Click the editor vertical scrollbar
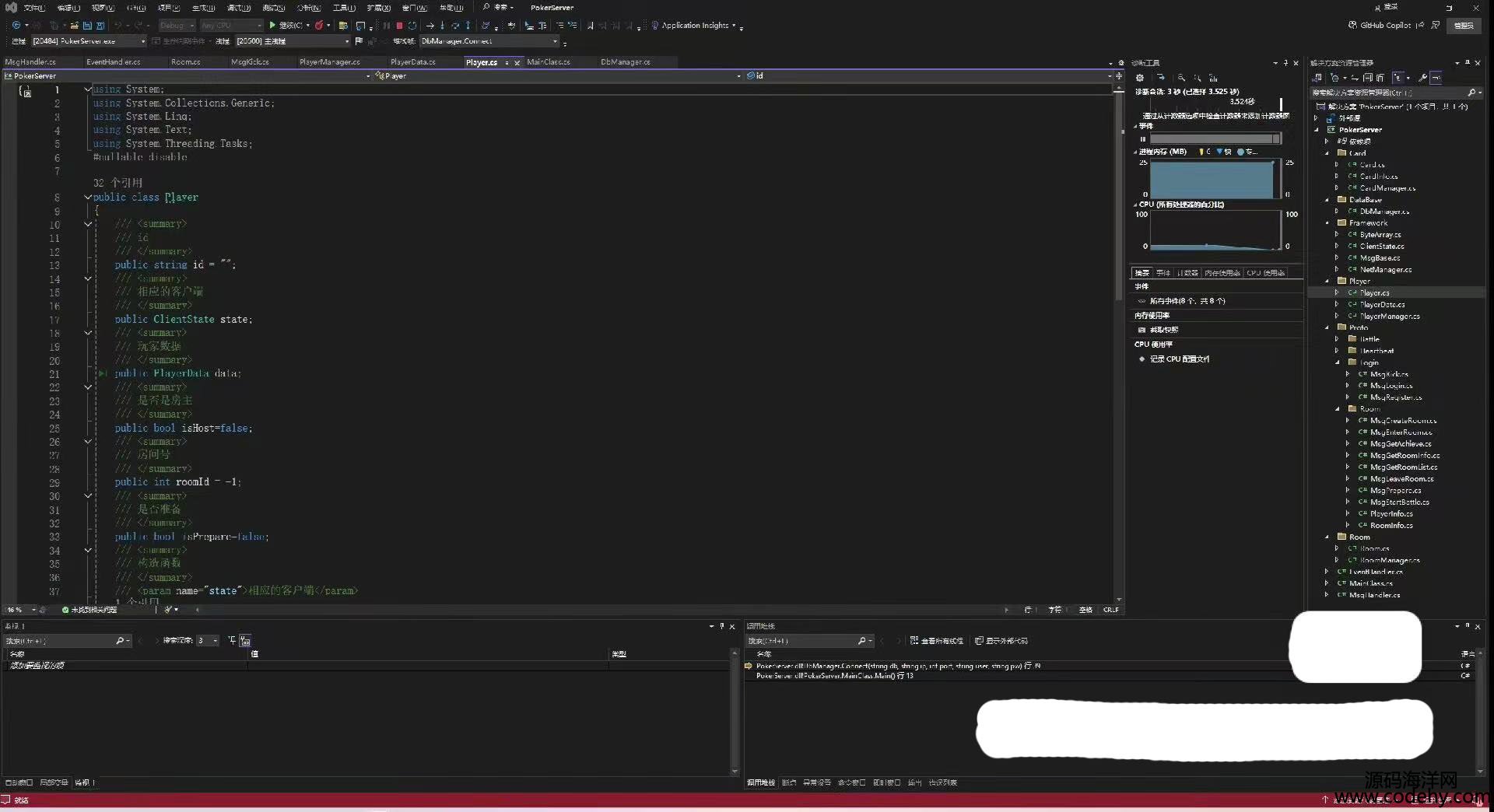Image resolution: width=1494 pixels, height=812 pixels. 1120,342
